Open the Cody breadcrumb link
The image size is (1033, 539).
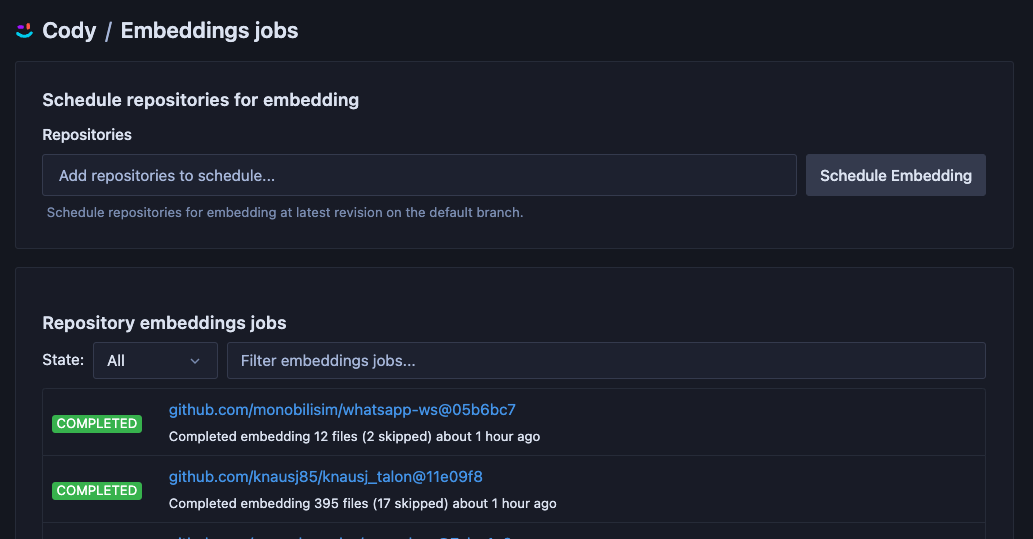click(x=69, y=30)
